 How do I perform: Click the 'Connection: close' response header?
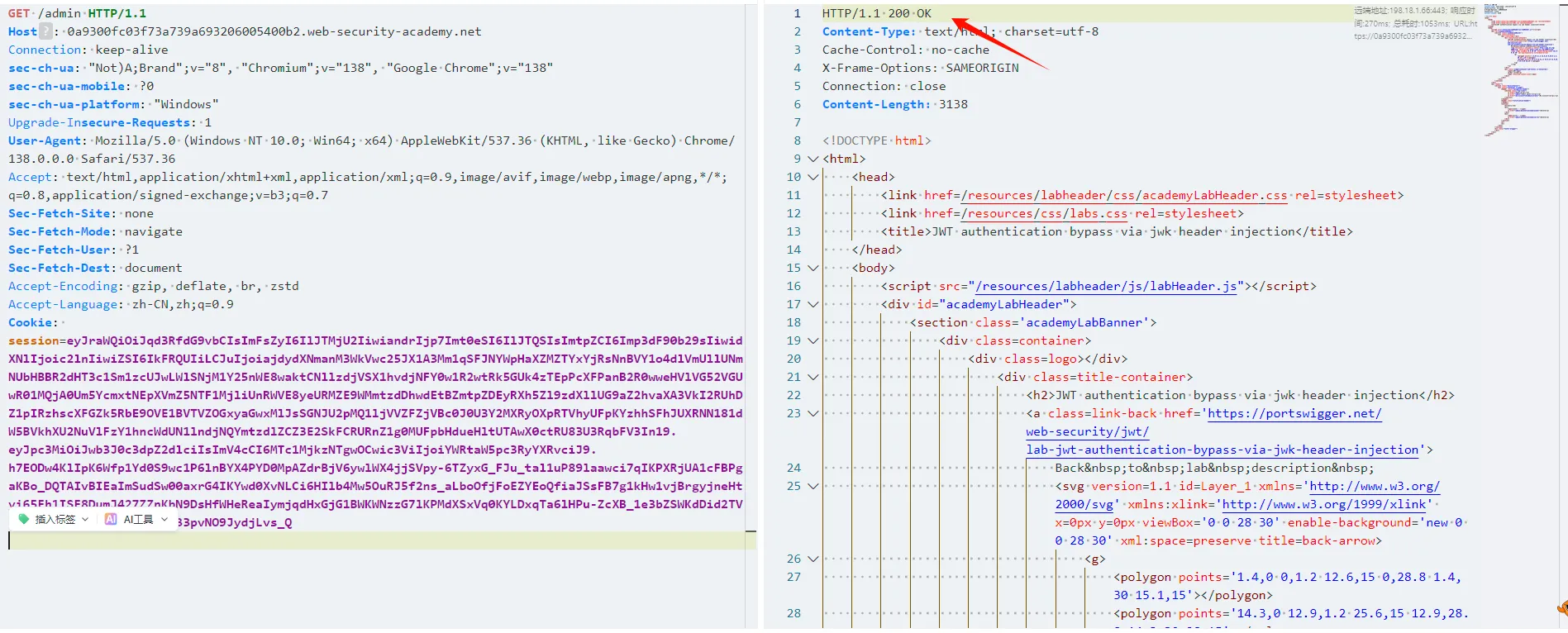[x=884, y=86]
